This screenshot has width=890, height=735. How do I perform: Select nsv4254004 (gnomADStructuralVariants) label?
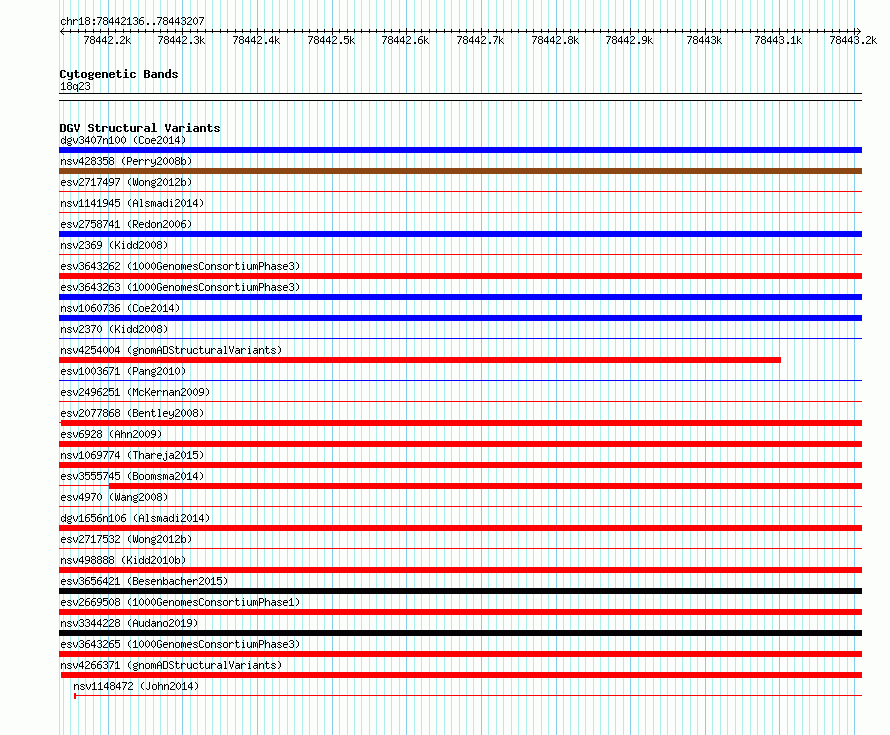coord(171,350)
